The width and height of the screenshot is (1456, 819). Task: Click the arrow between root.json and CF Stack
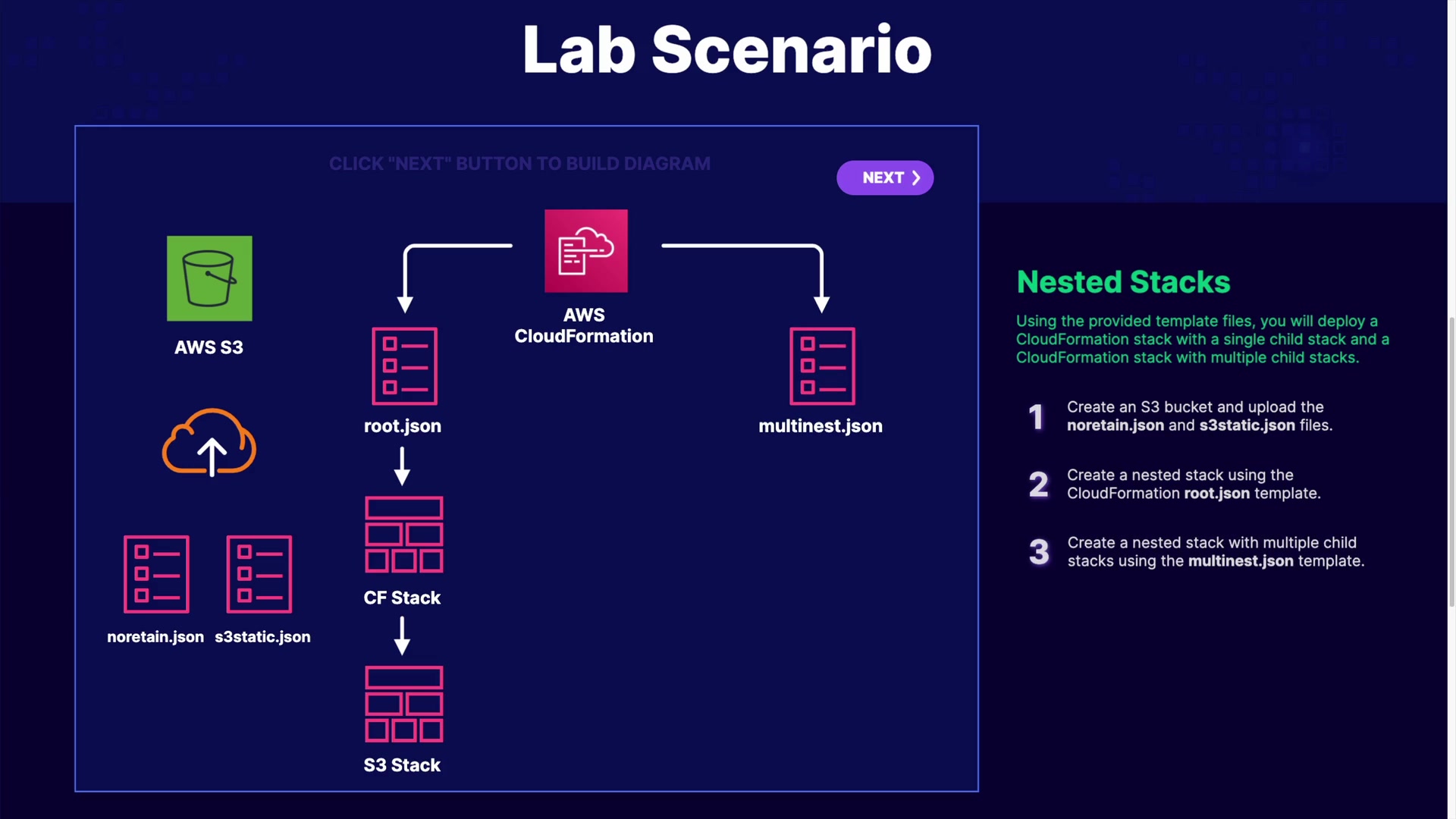[403, 466]
